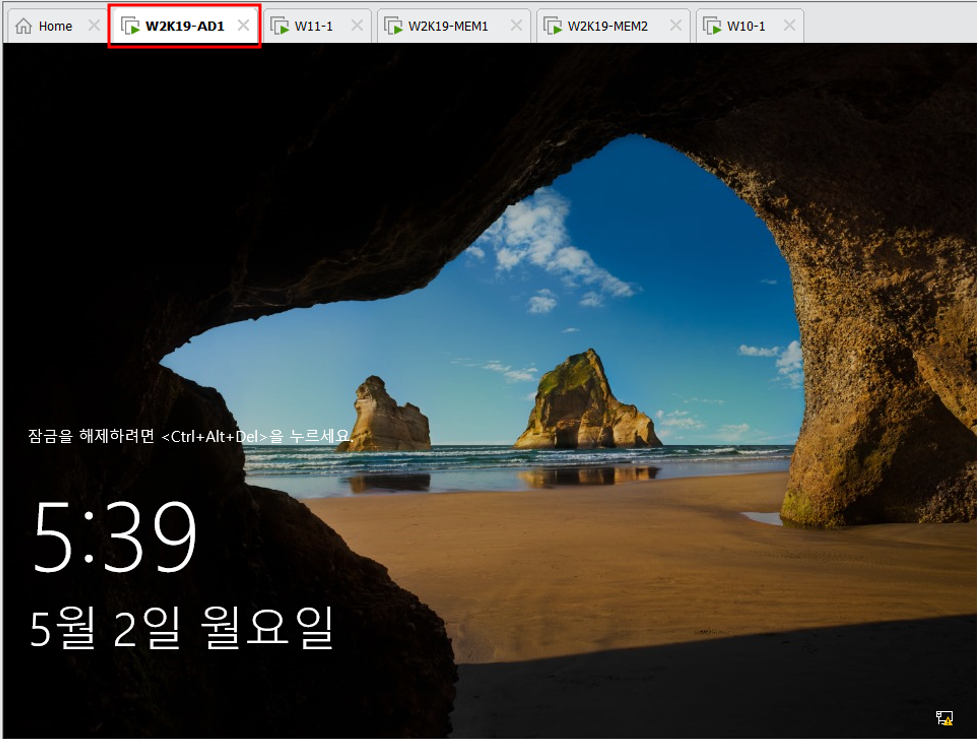The image size is (977, 739).
Task: Close the Home tab
Action: pos(93,26)
